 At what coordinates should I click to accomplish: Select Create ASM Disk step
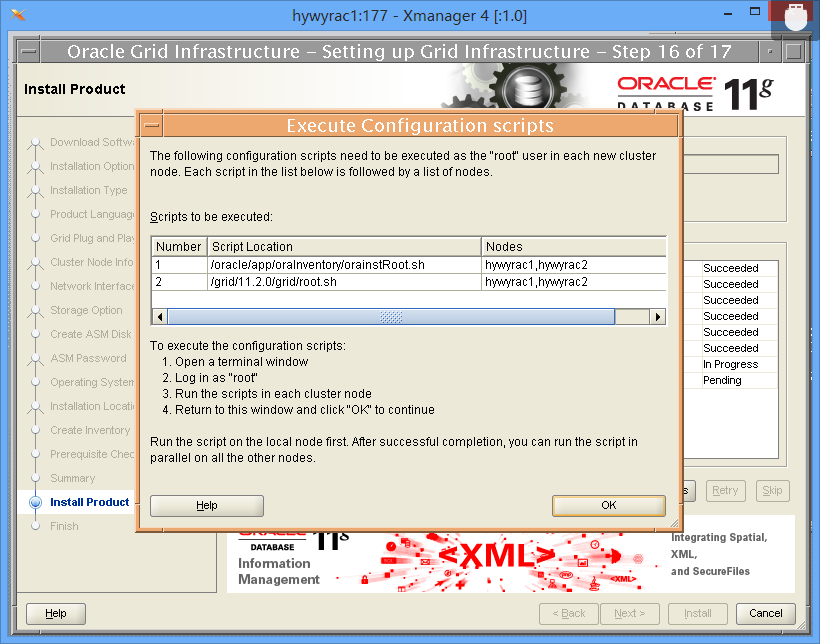pyautogui.click(x=91, y=334)
